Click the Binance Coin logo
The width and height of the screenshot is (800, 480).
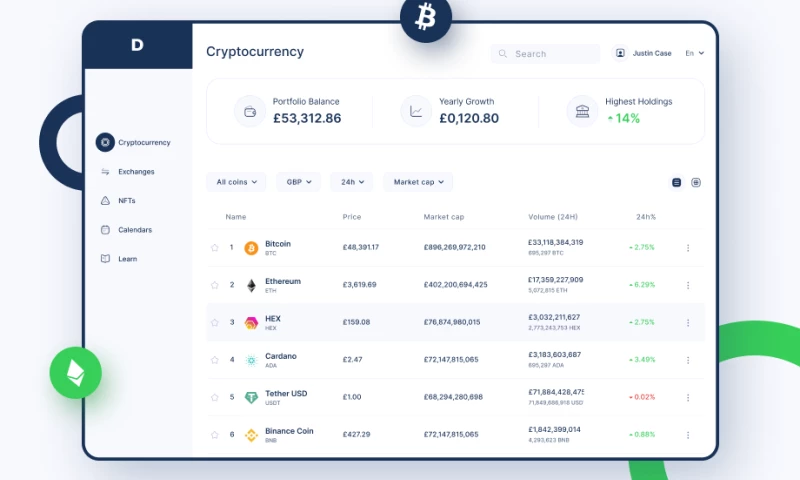coord(251,435)
